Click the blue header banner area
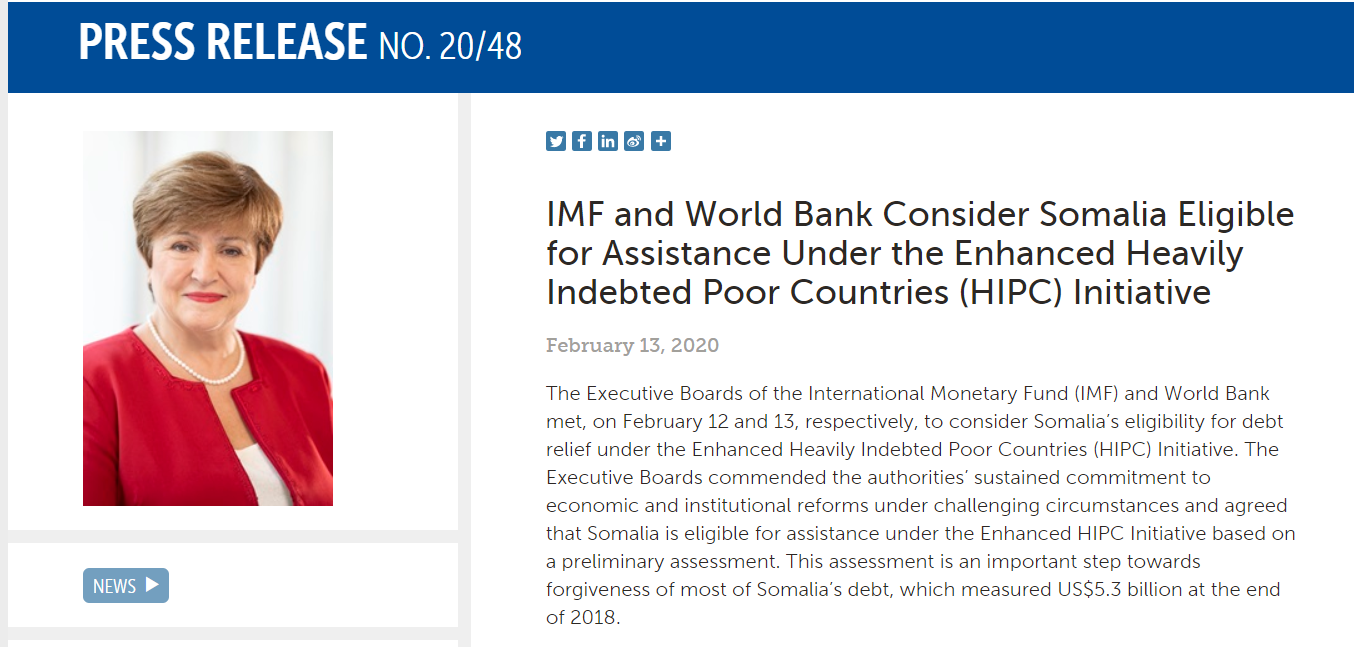1354x647 pixels. pos(681,47)
